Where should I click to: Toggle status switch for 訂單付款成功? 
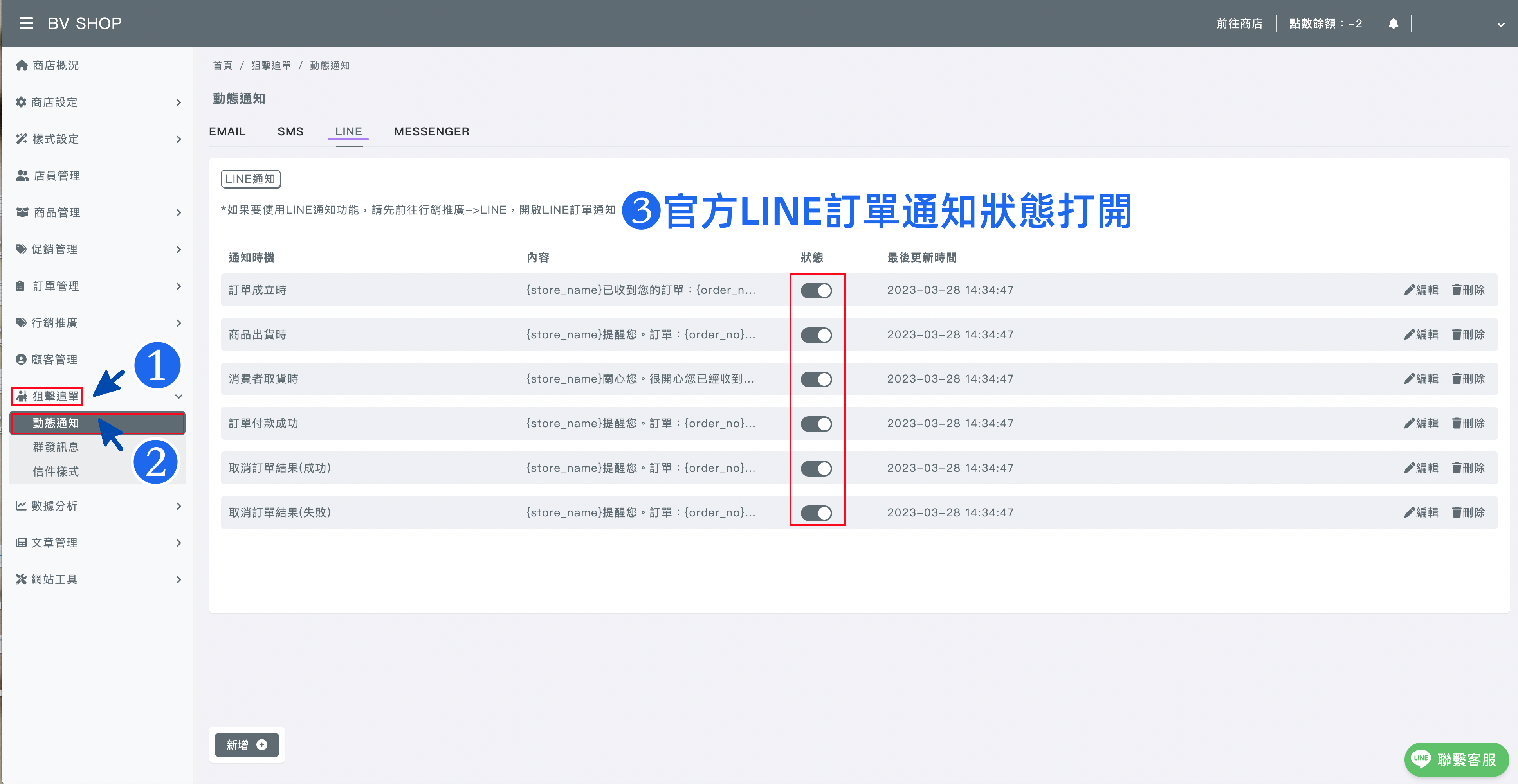[816, 424]
